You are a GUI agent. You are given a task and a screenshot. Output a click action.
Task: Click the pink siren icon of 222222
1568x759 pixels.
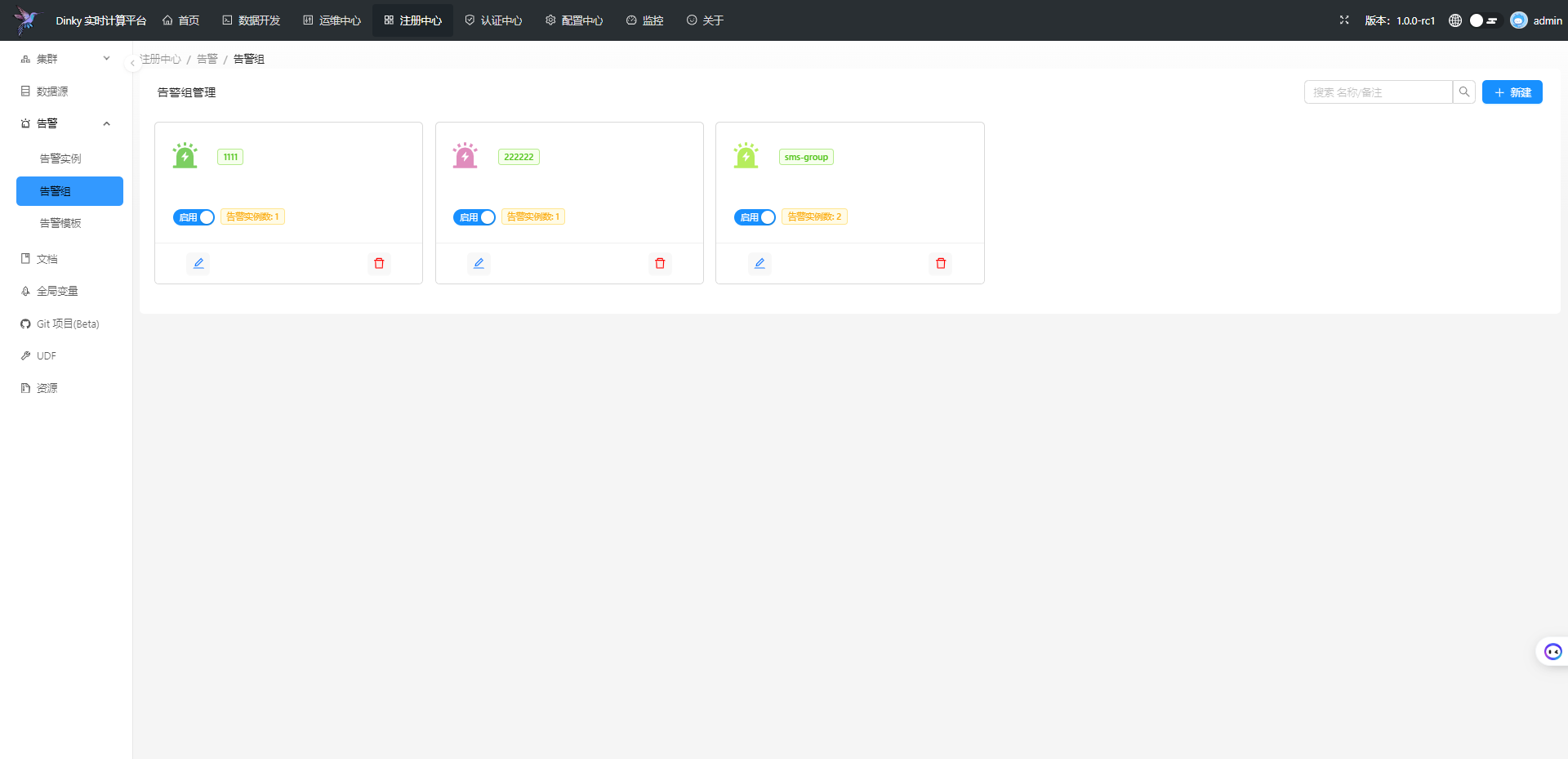pyautogui.click(x=465, y=155)
